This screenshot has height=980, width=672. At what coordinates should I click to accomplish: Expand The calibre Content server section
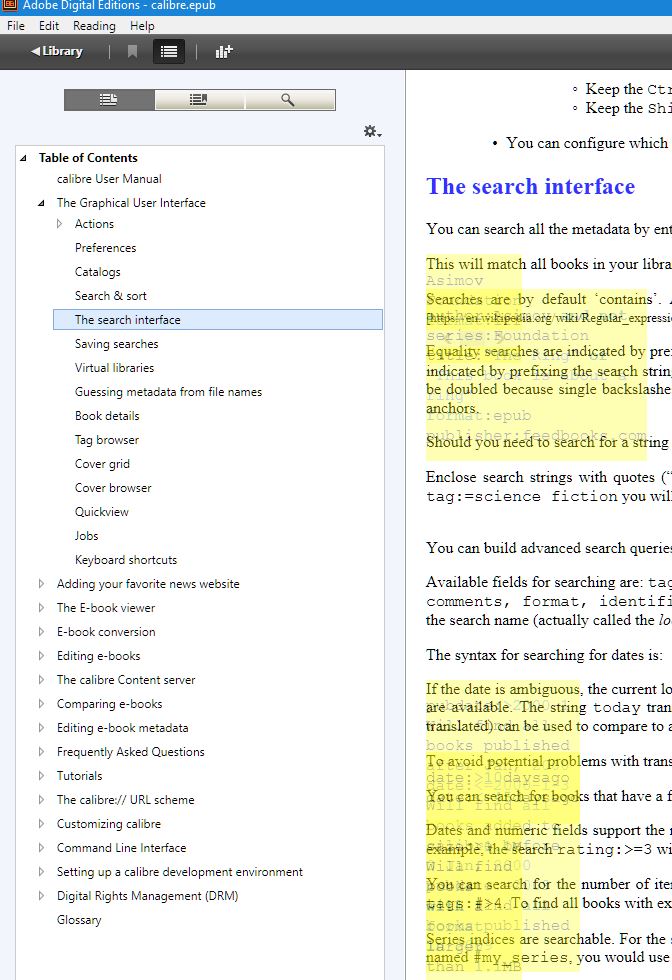pos(41,679)
